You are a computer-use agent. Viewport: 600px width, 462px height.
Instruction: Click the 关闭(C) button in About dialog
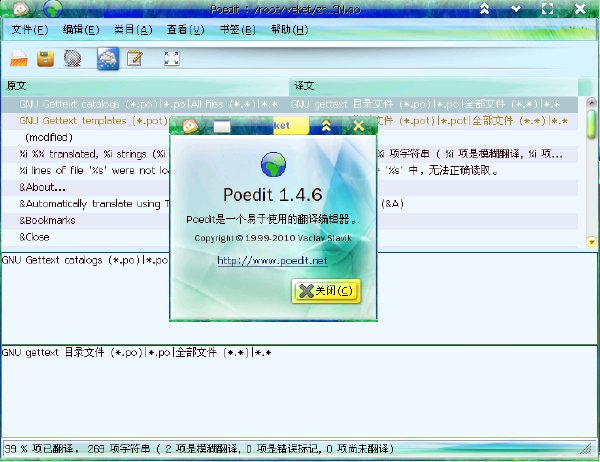click(326, 291)
